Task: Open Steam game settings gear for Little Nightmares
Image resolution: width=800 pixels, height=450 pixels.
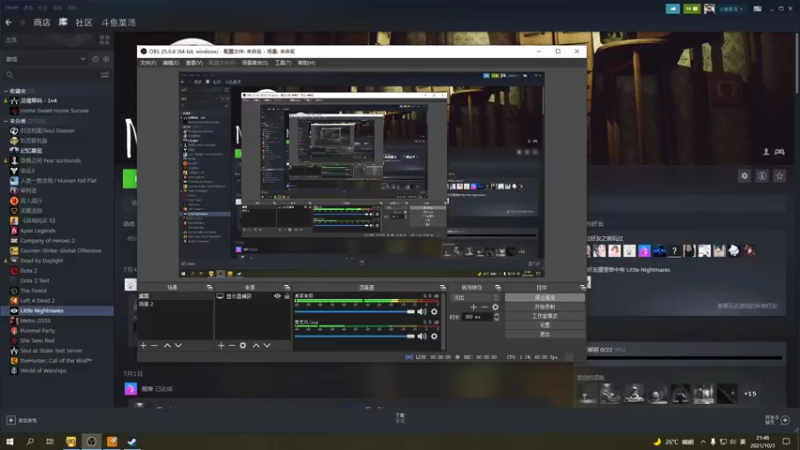Action: click(744, 176)
